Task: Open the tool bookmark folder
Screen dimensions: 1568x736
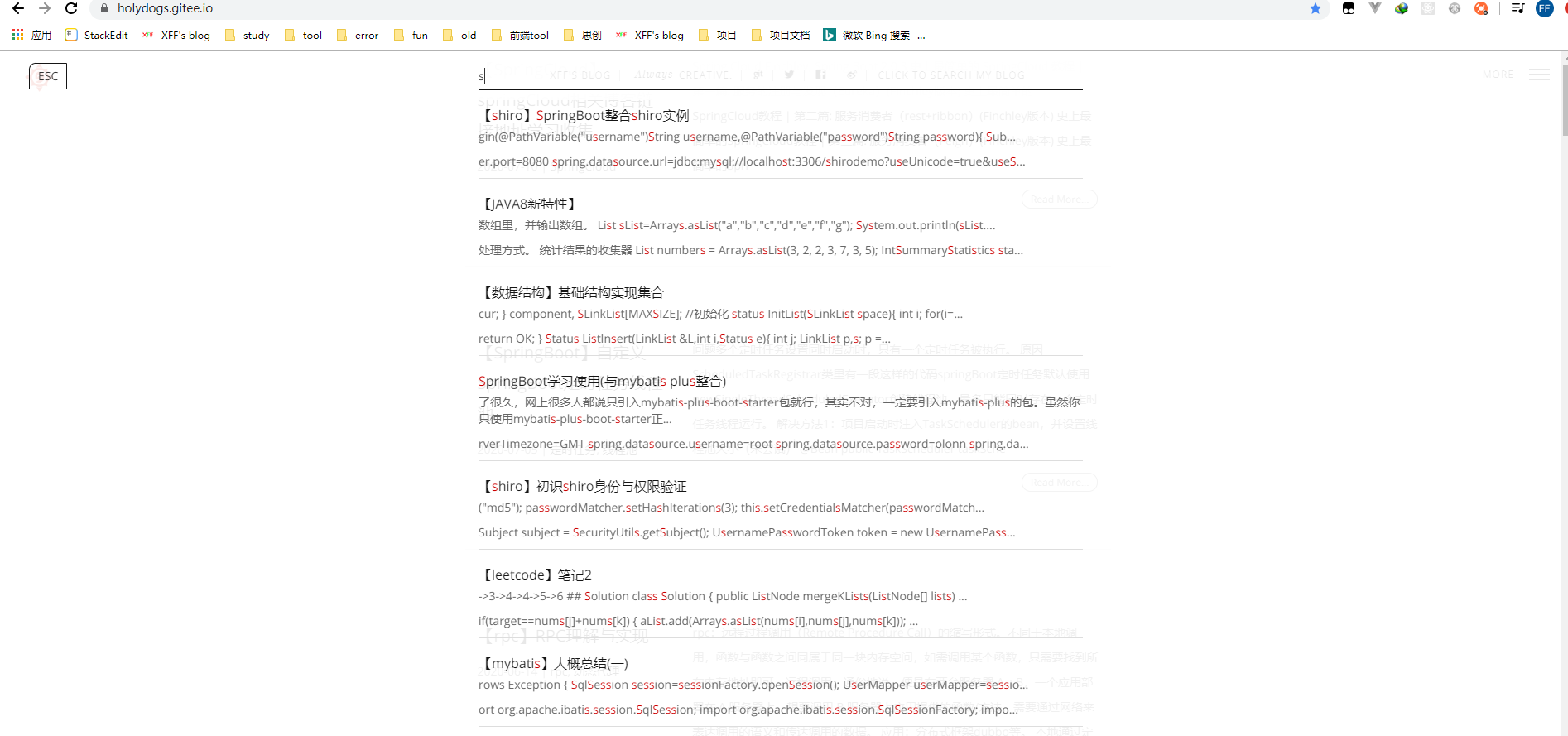Action: (x=303, y=35)
